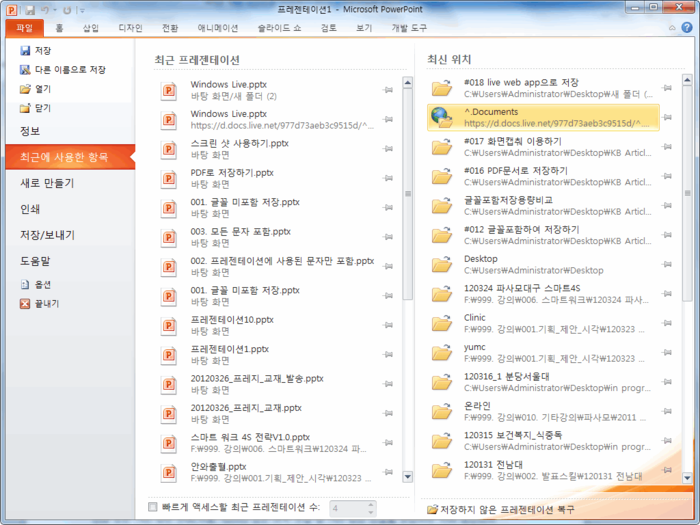700x525 pixels.
Task: Toggle 빠르게 액세스할 최근 프레젠테이션 수 checkbox
Action: 153,507
